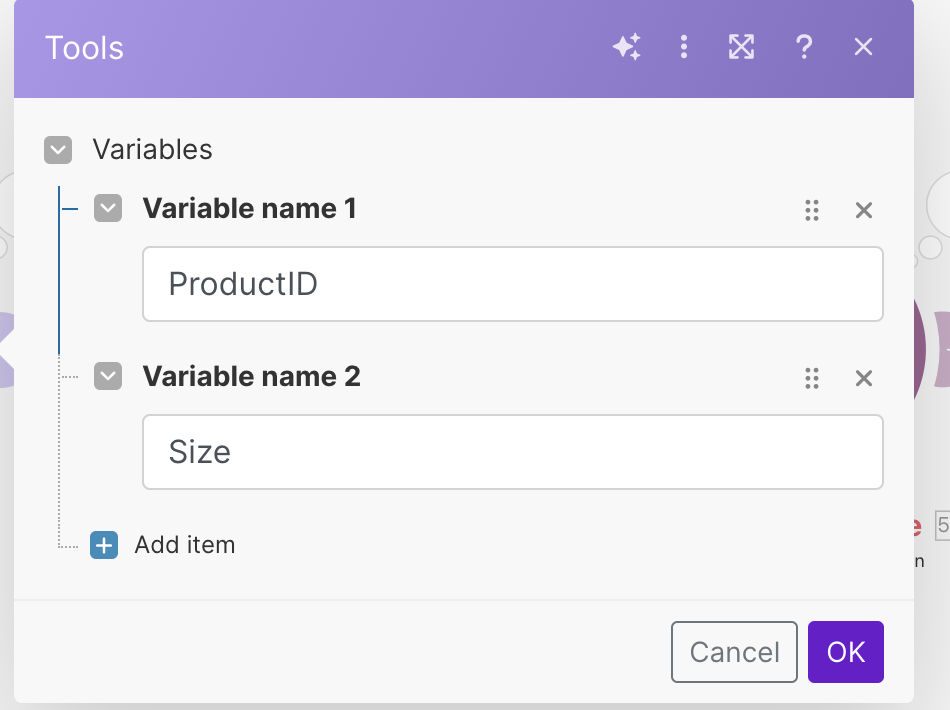Click the Size input field
Screen dimensions: 950x710
512,452
